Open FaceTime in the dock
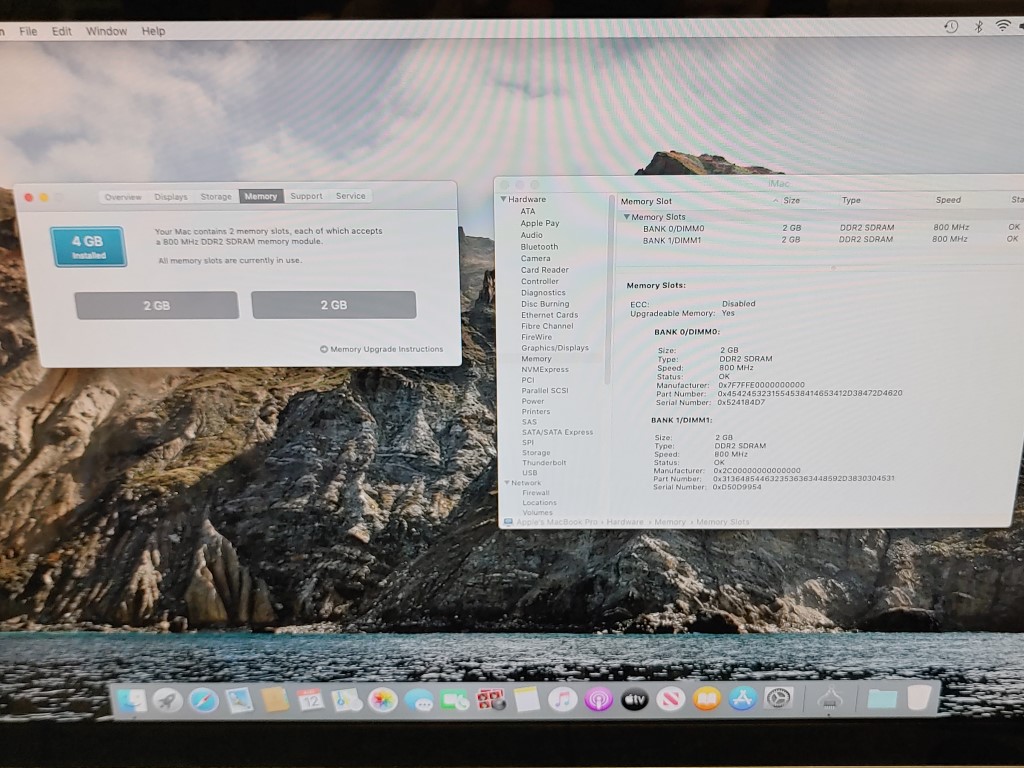The width and height of the screenshot is (1024, 768). click(x=455, y=701)
